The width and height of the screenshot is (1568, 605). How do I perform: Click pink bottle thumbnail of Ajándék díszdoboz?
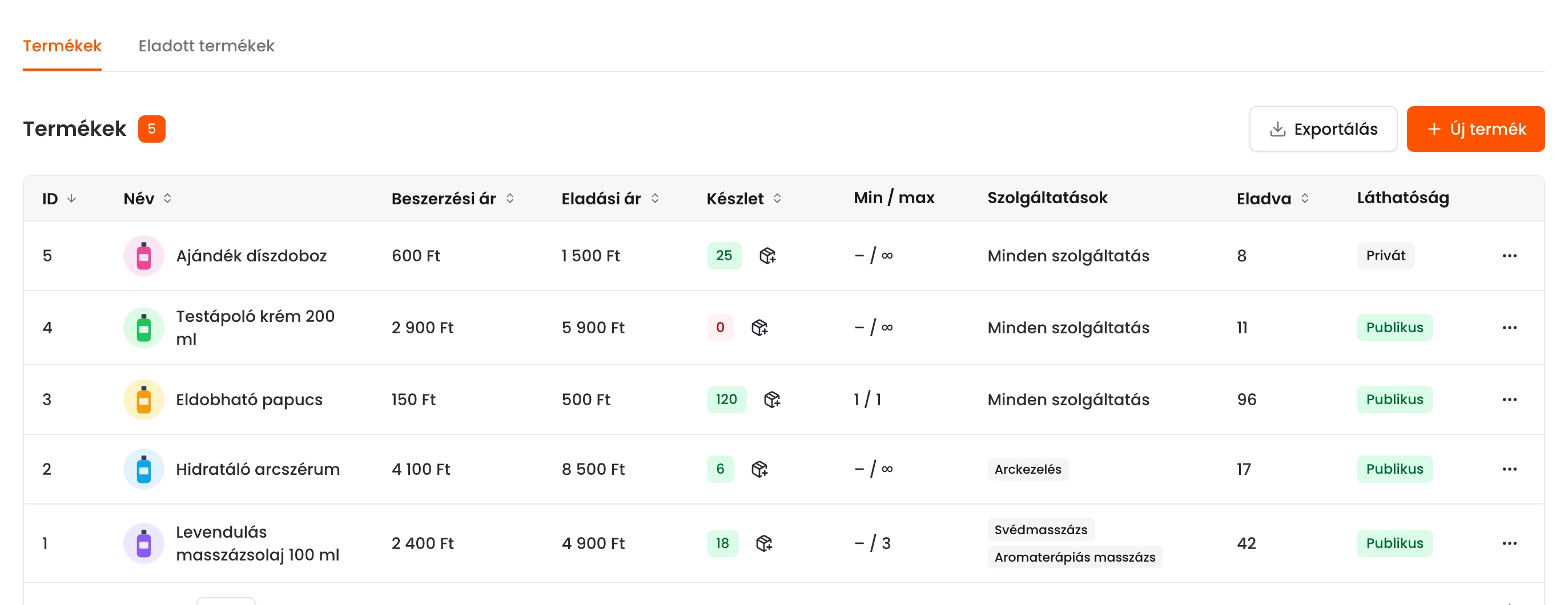(x=144, y=256)
